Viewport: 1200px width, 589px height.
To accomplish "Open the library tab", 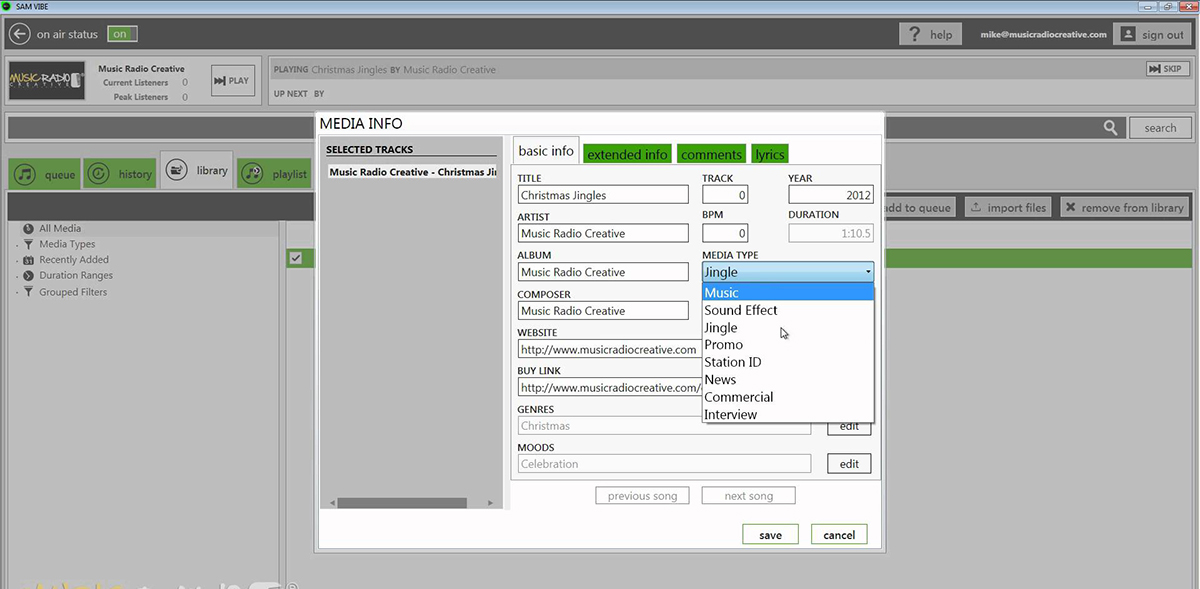I will [197, 171].
